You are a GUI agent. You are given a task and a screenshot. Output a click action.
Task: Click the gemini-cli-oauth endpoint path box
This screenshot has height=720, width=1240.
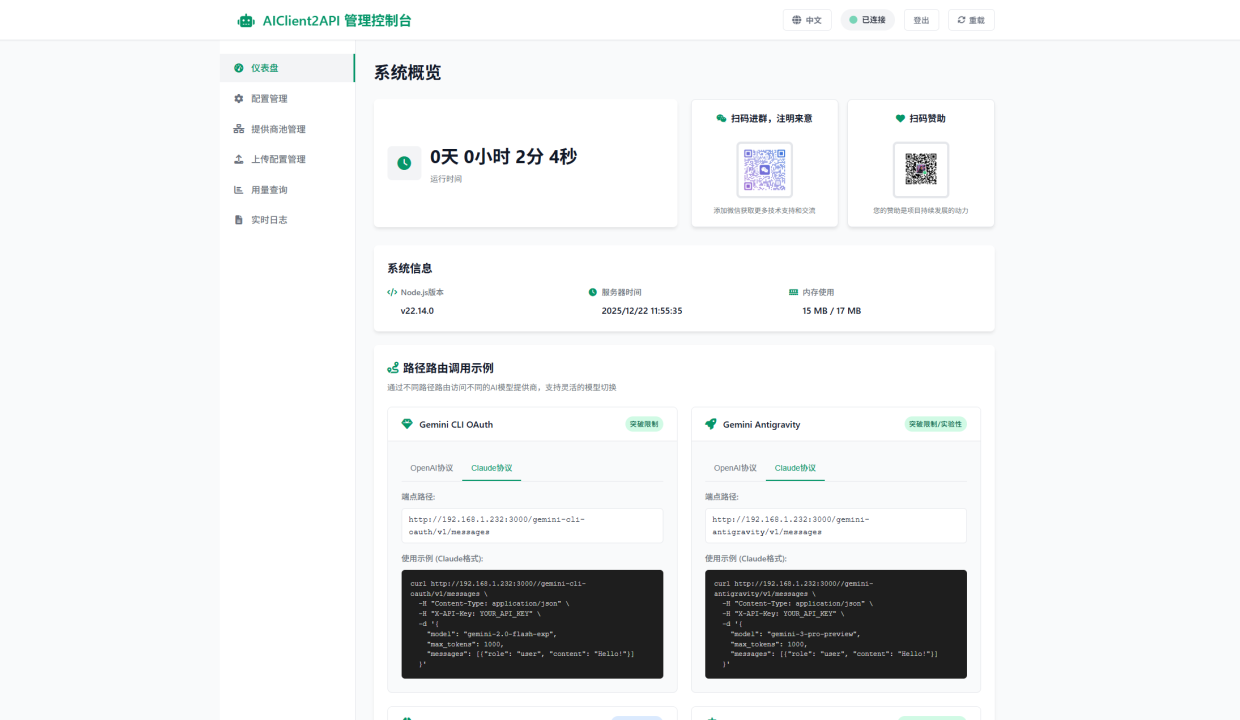(532, 526)
